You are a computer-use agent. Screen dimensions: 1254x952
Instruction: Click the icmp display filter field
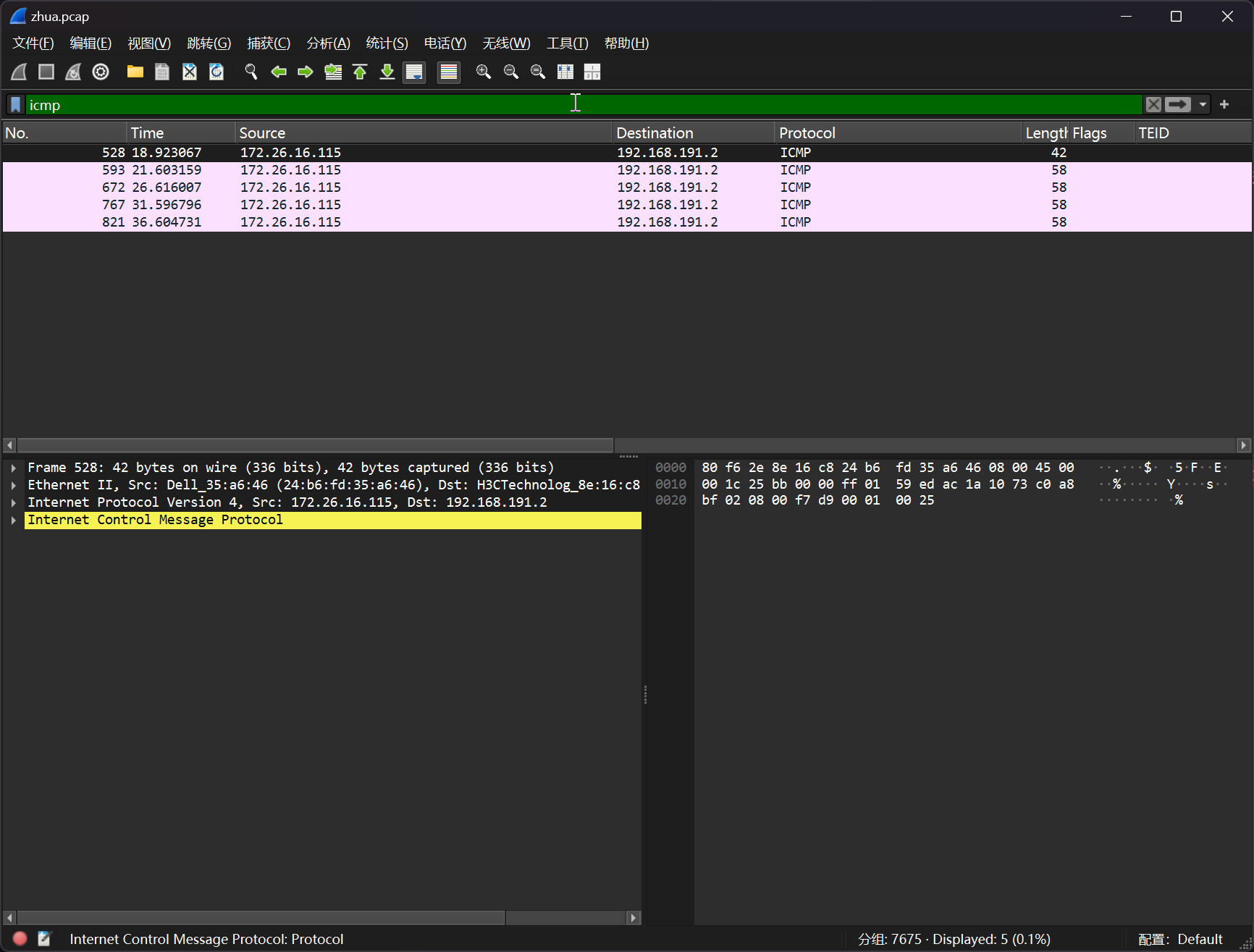(x=584, y=105)
